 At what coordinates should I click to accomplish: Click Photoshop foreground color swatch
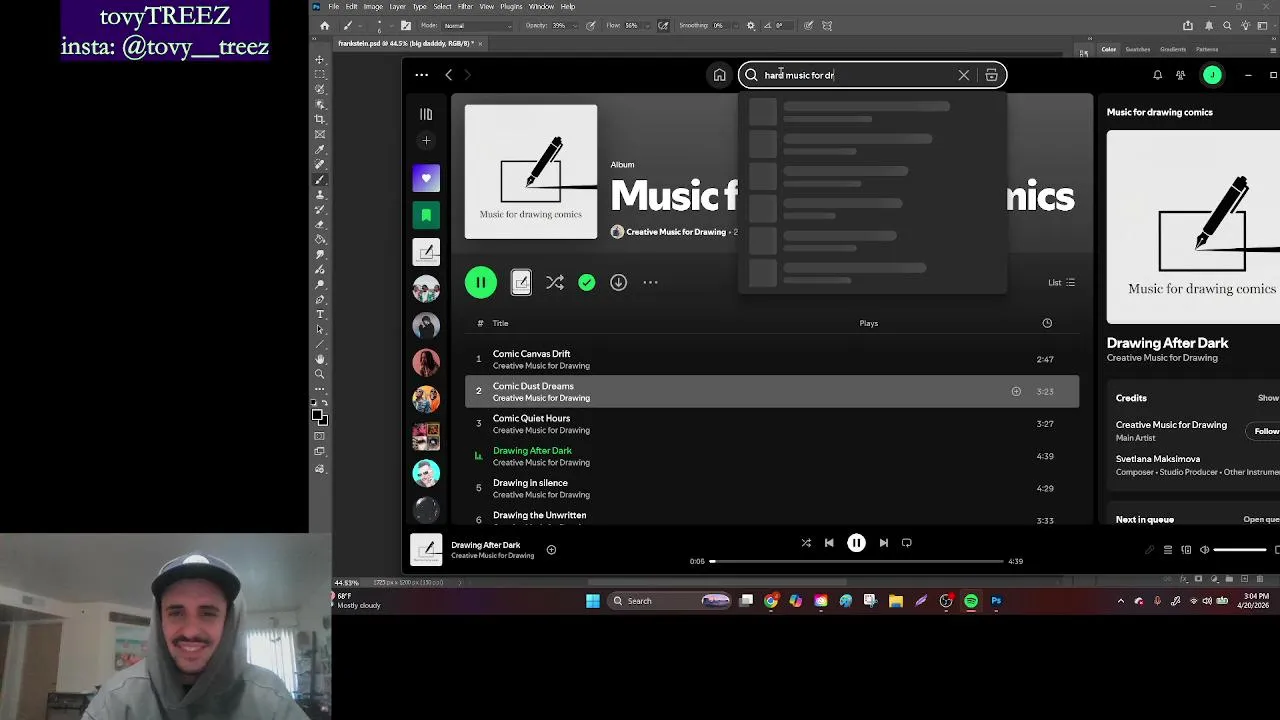tap(317, 415)
